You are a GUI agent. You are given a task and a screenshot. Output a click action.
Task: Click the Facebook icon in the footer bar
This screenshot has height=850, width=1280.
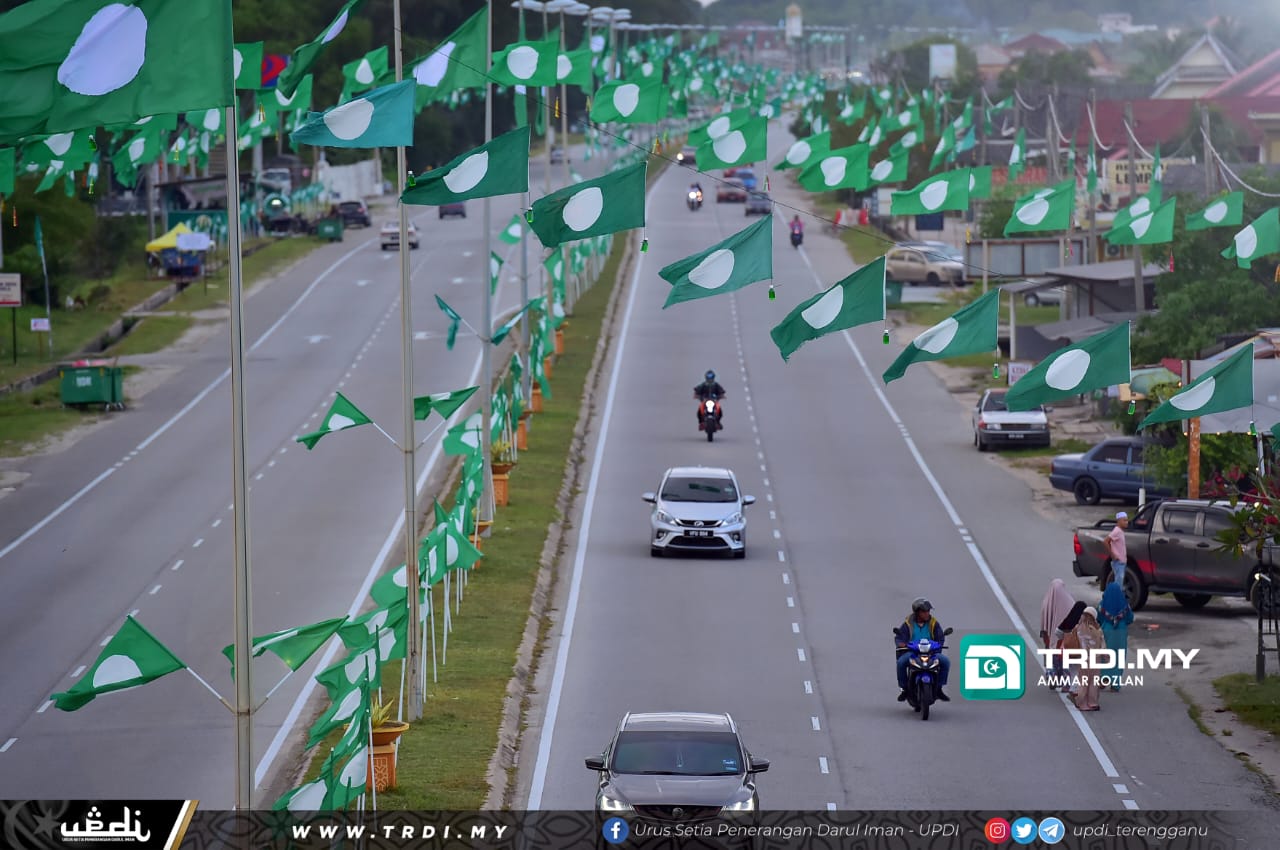tap(614, 830)
